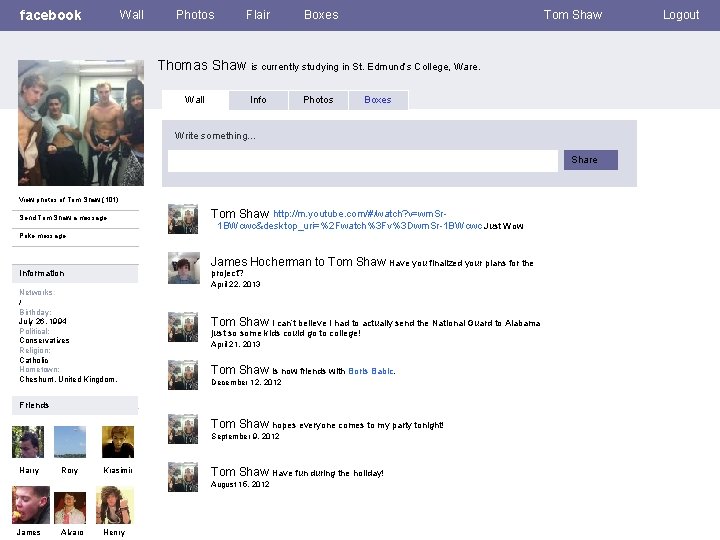Click avatar beside the YouTube link post
Image resolution: width=720 pixels, height=540 pixels.
pos(183,219)
